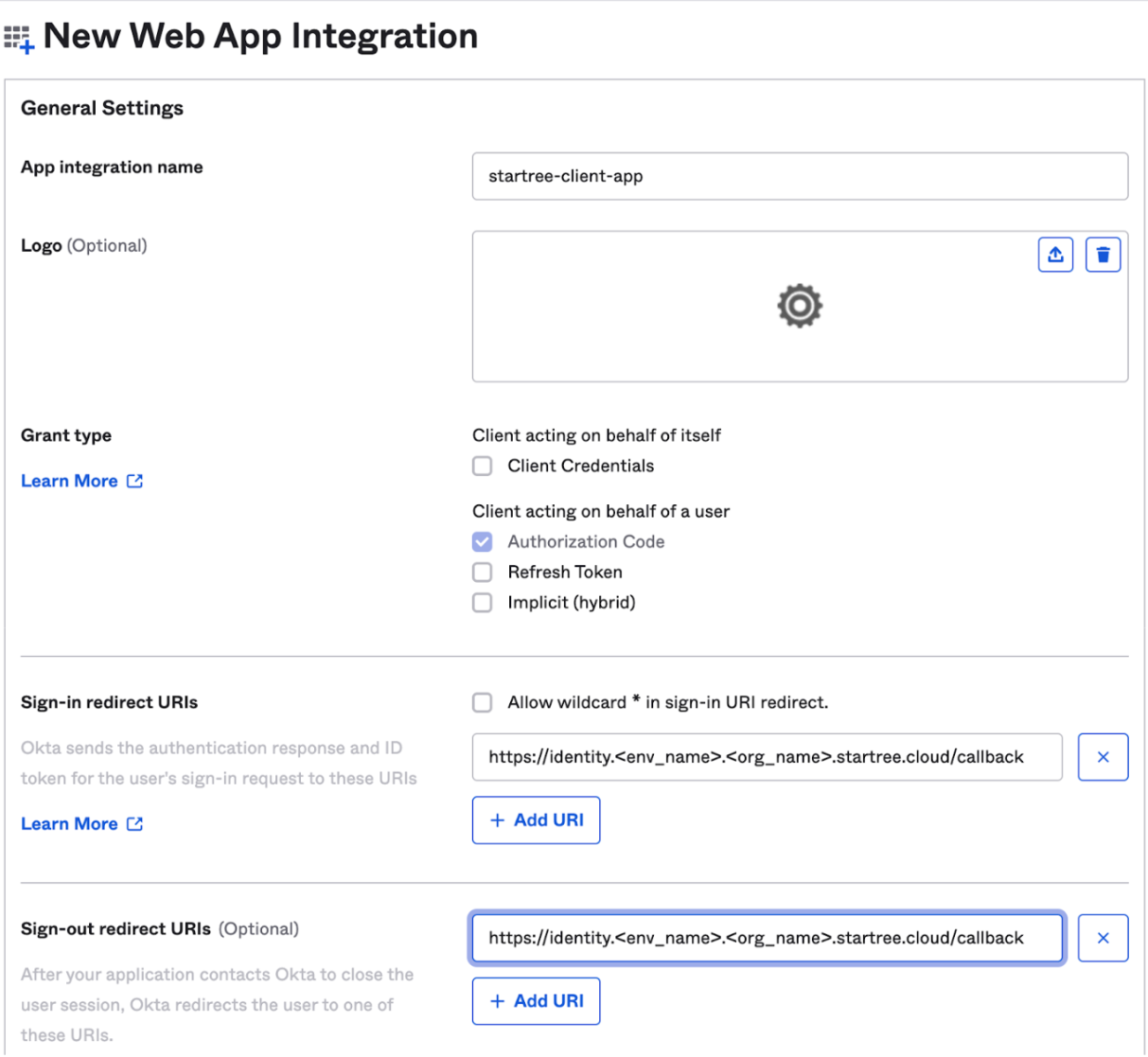
Task: Allow wildcard in sign-in URI redirect
Action: pyautogui.click(x=482, y=703)
